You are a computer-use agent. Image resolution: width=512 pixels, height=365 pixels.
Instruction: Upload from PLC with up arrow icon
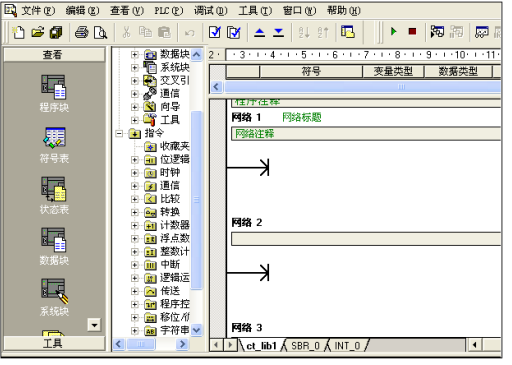tap(259, 32)
